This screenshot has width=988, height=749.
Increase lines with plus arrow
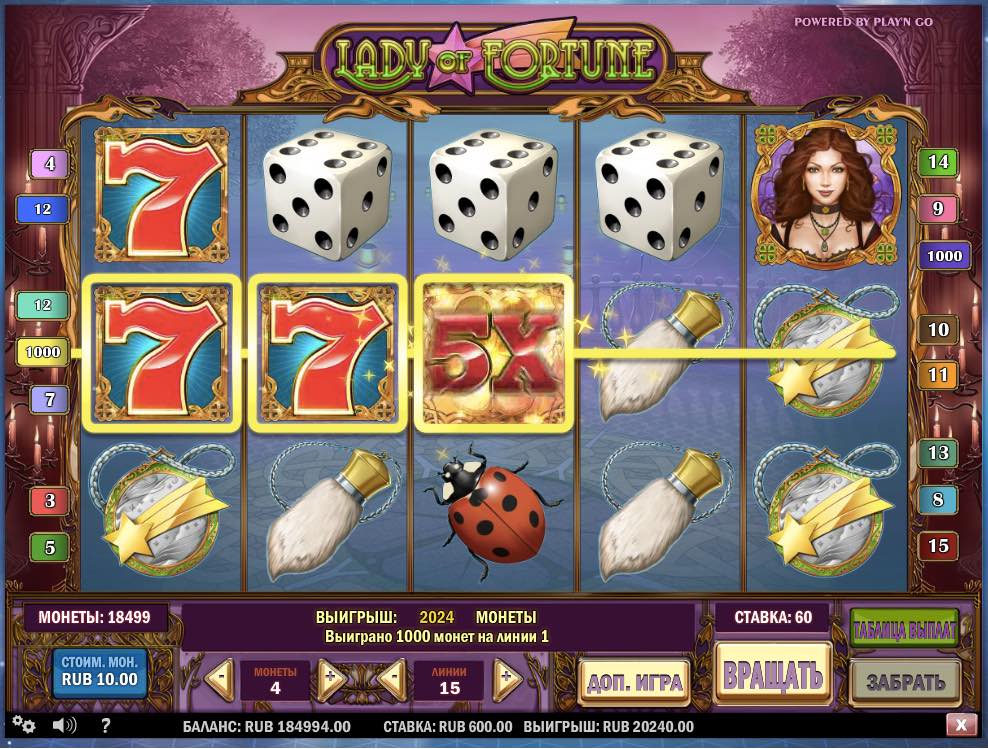pyautogui.click(x=507, y=679)
